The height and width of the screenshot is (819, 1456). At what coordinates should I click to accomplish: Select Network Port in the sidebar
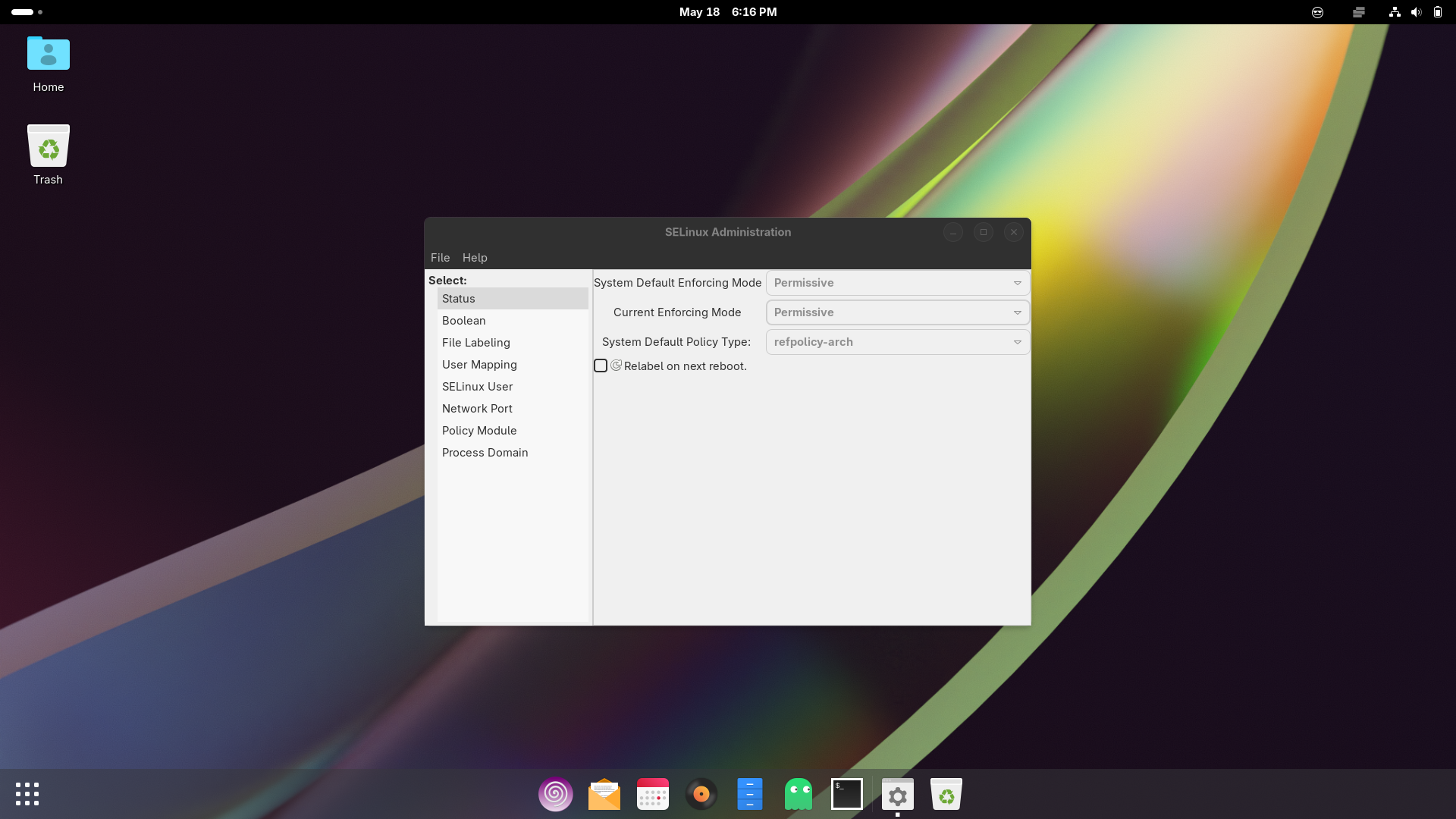(513, 409)
